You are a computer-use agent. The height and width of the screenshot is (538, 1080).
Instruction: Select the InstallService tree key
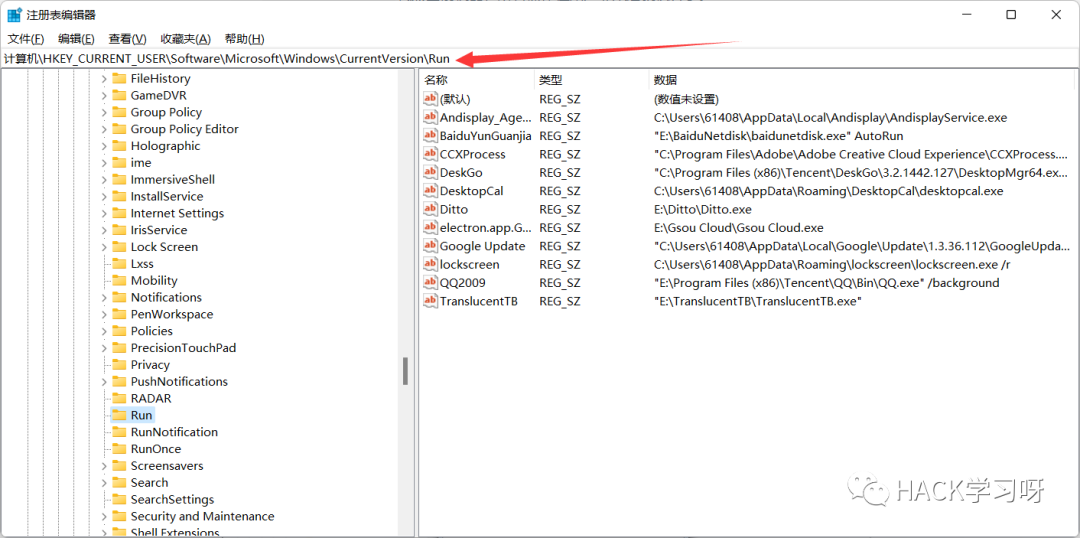pos(167,196)
